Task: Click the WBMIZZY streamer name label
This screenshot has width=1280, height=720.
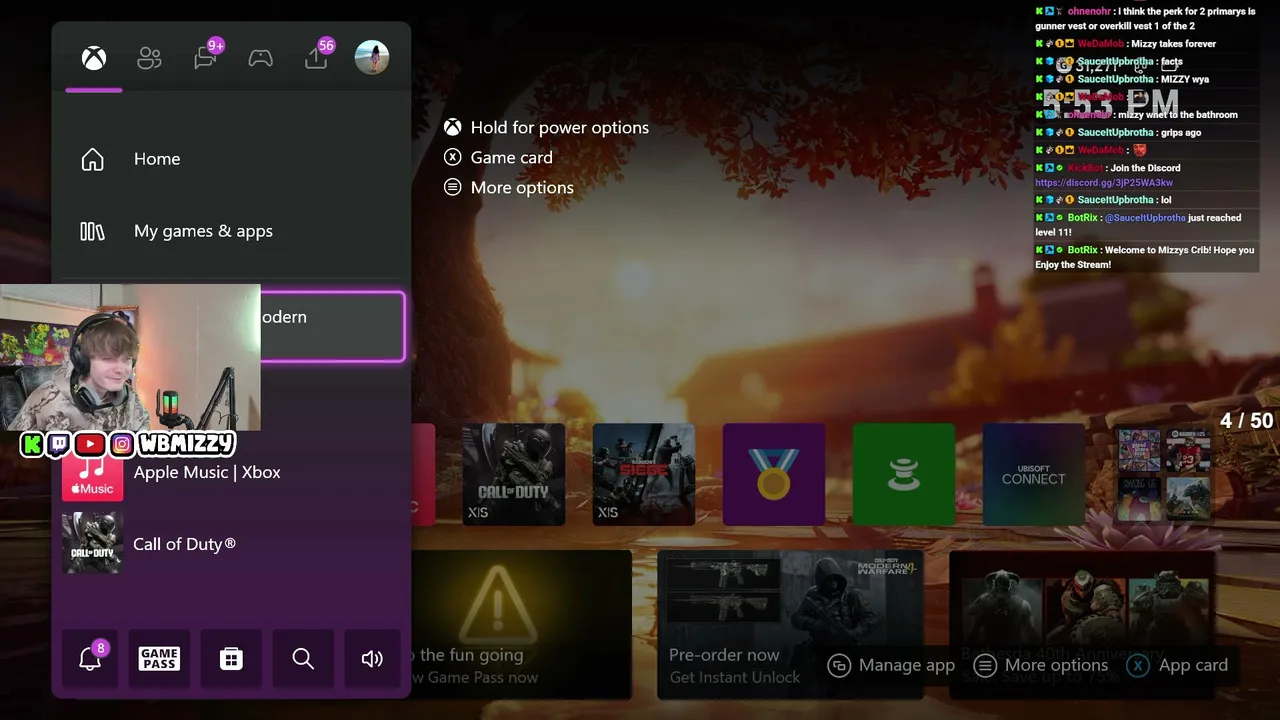Action: (187, 444)
